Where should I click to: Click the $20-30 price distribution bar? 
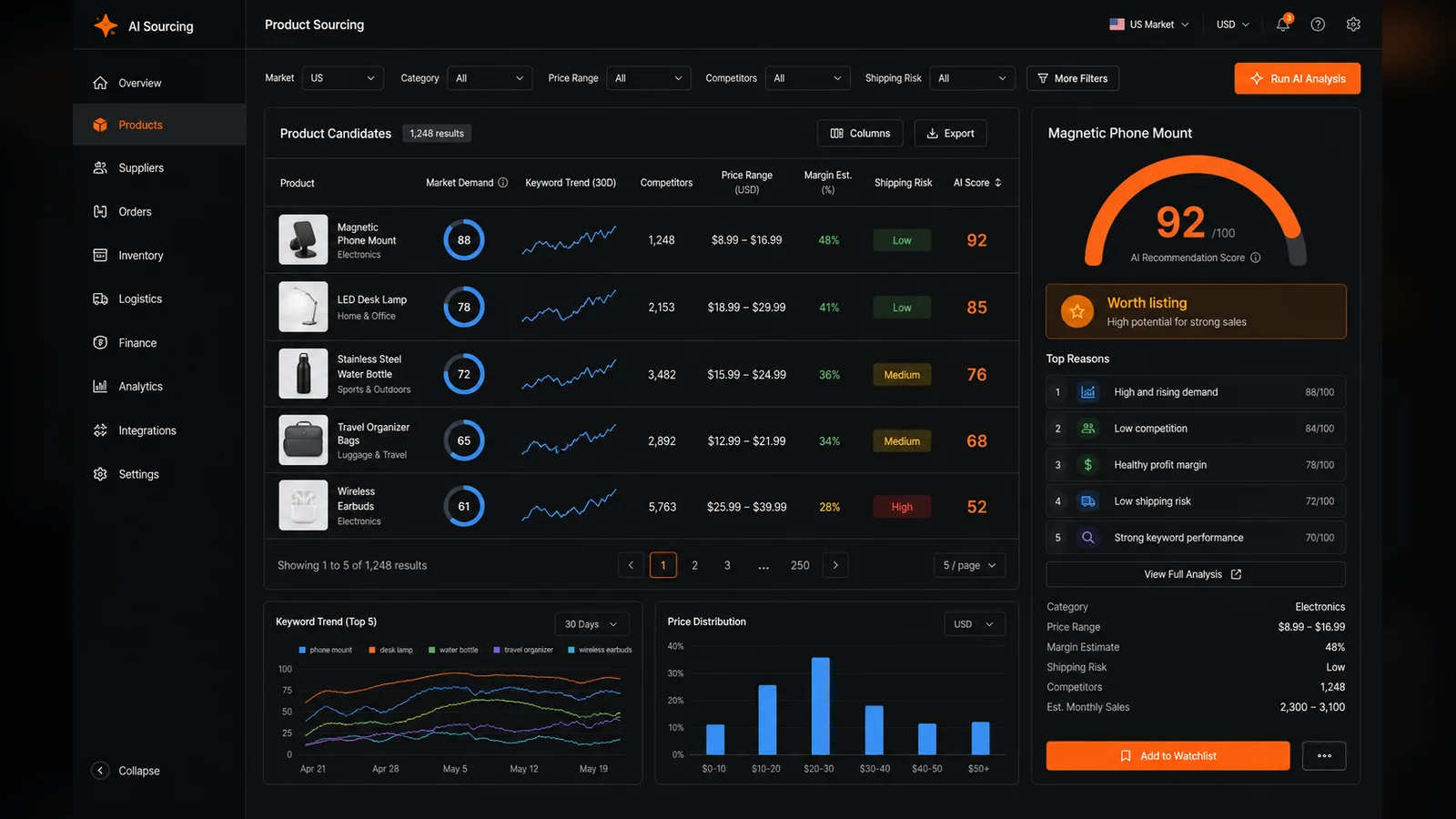point(820,706)
